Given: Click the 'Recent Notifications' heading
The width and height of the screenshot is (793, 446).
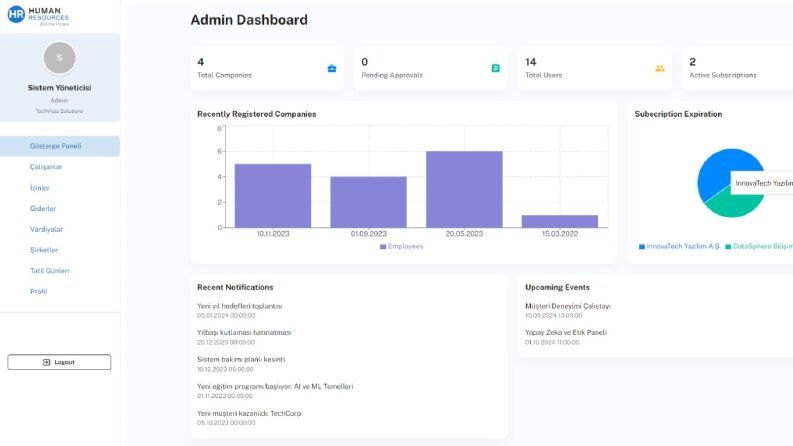Looking at the screenshot, I should [235, 287].
